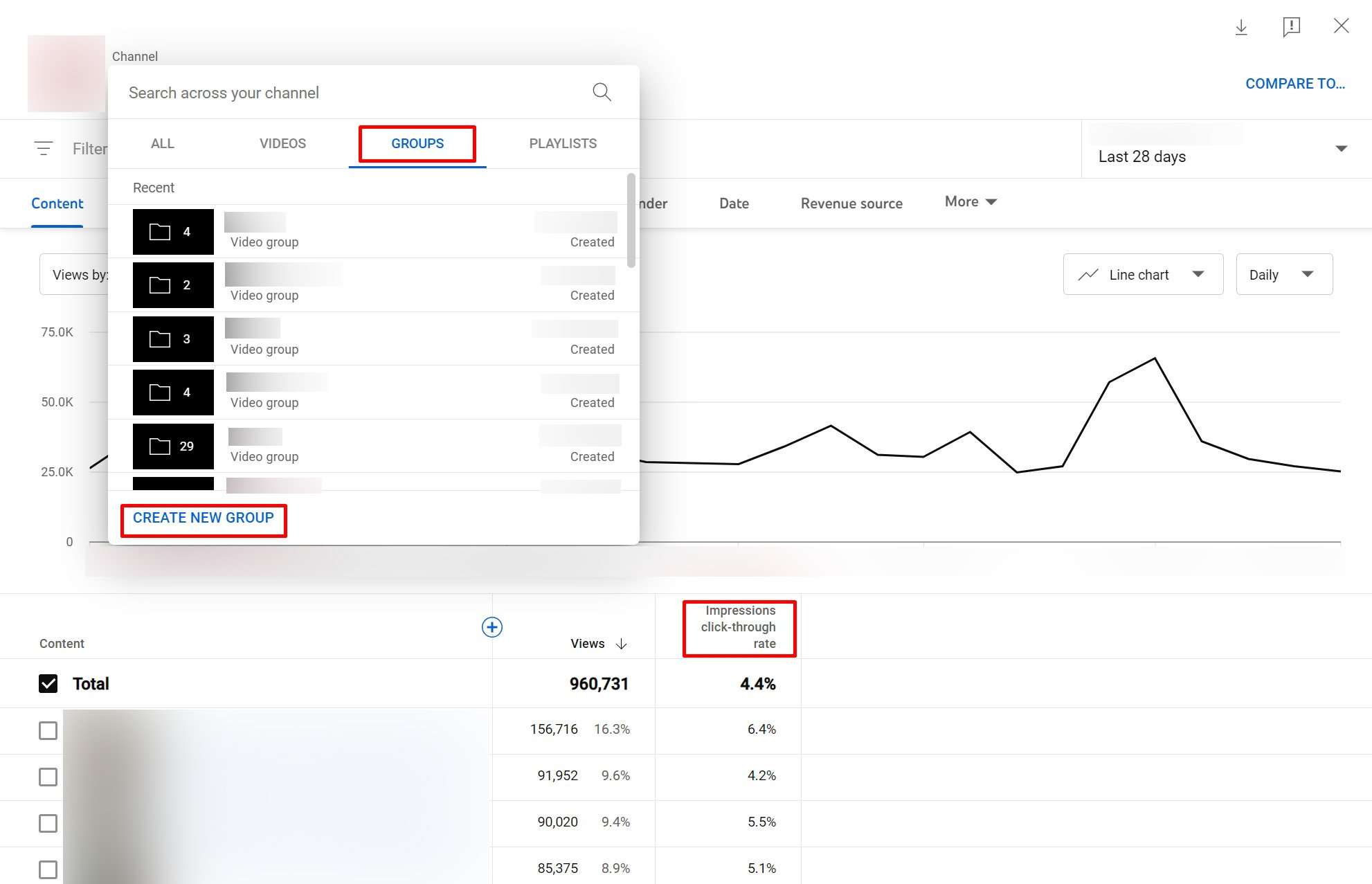
Task: Open the Line chart type dropdown
Action: [x=1143, y=275]
